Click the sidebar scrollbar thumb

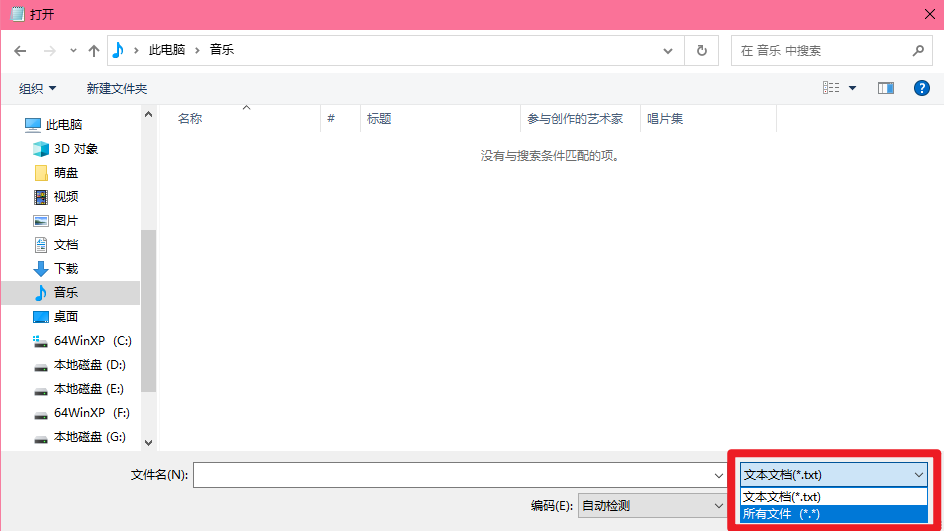[149, 311]
